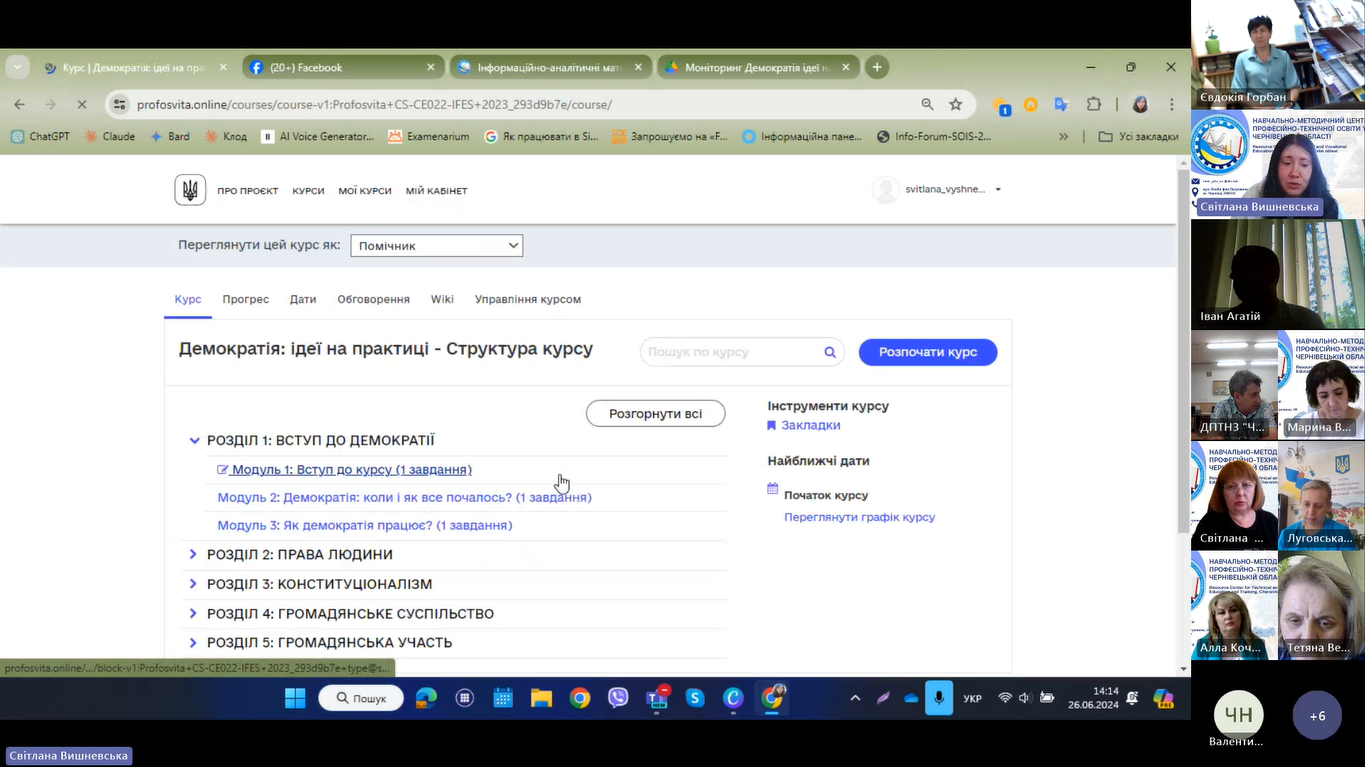Open the Управління курсом tab
This screenshot has height=767, width=1365.
point(527,299)
